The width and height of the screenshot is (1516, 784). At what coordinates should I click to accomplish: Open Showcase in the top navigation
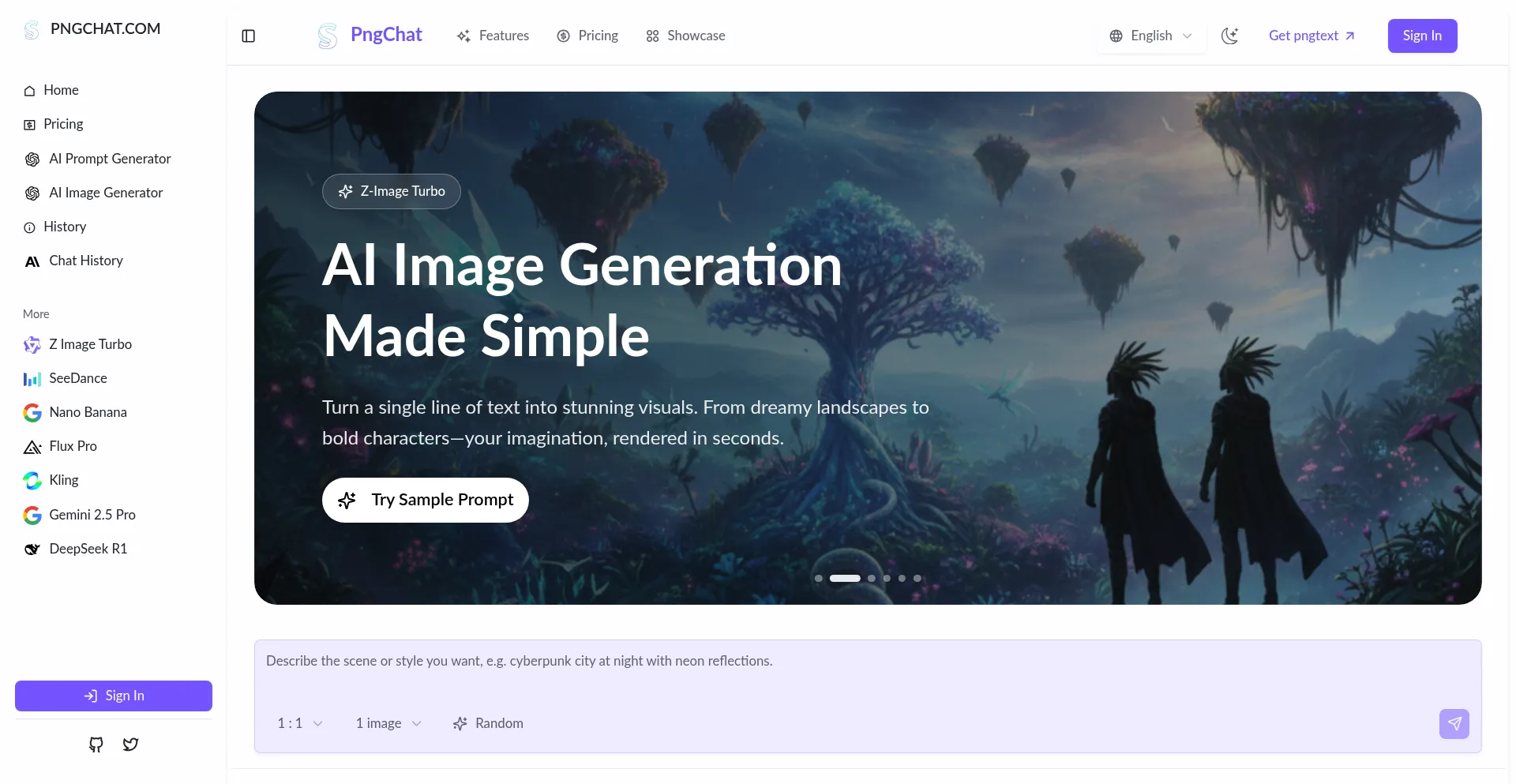(685, 36)
